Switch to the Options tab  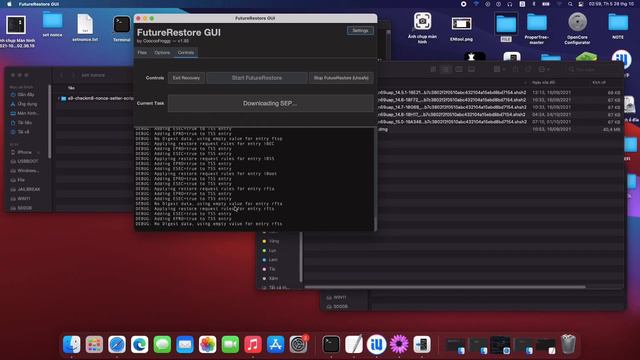tap(162, 53)
